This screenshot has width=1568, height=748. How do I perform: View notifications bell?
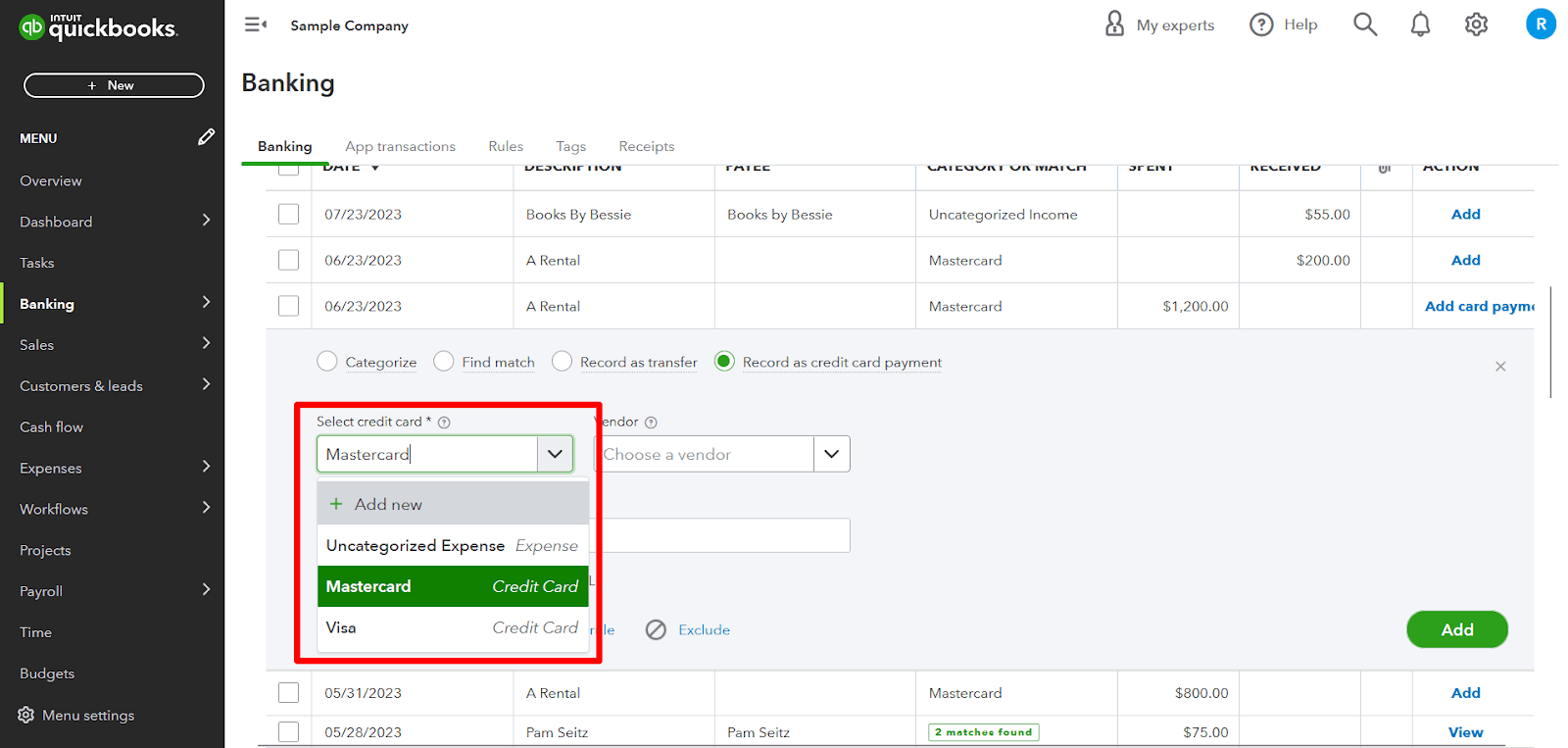(1420, 25)
